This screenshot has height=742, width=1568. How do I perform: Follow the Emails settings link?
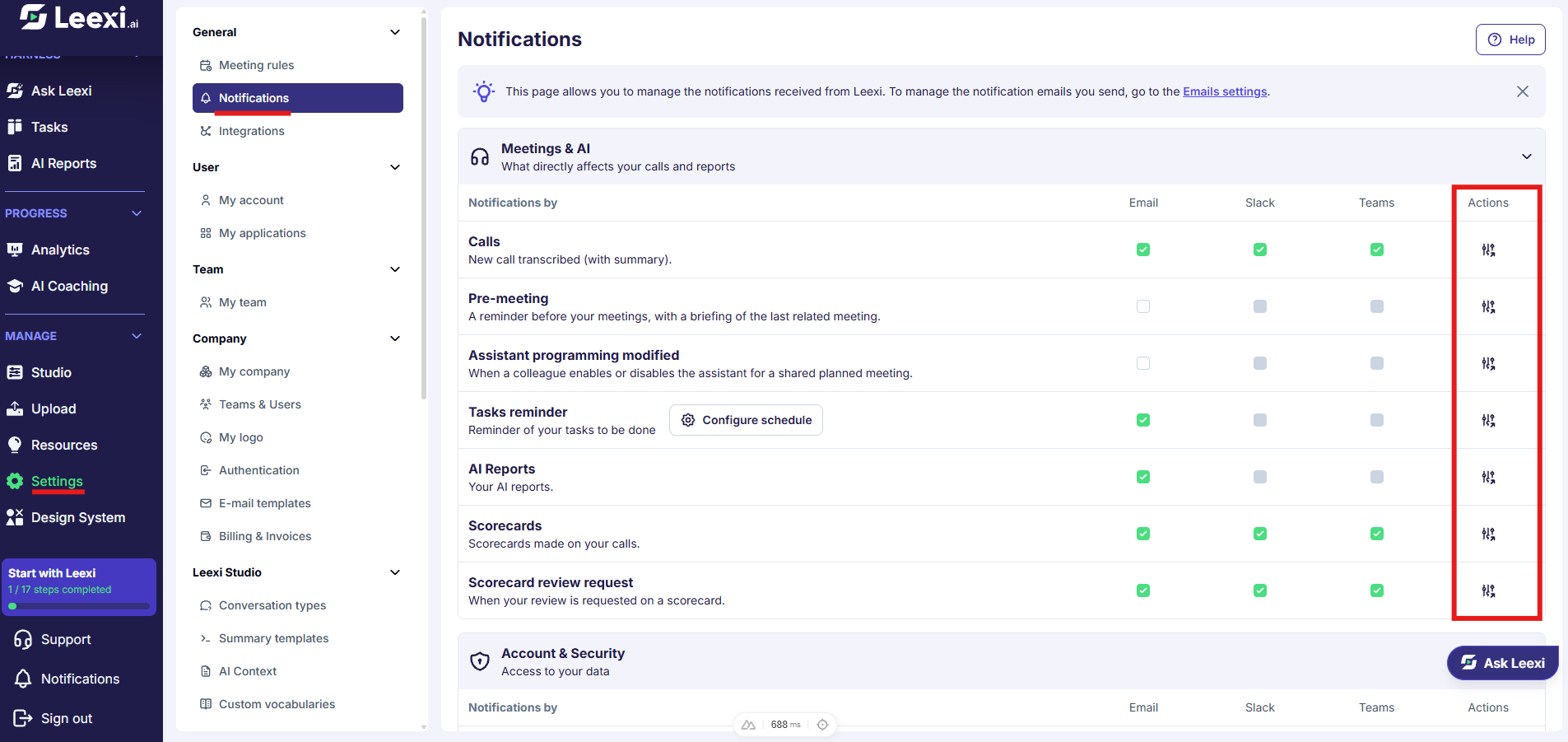click(1225, 91)
